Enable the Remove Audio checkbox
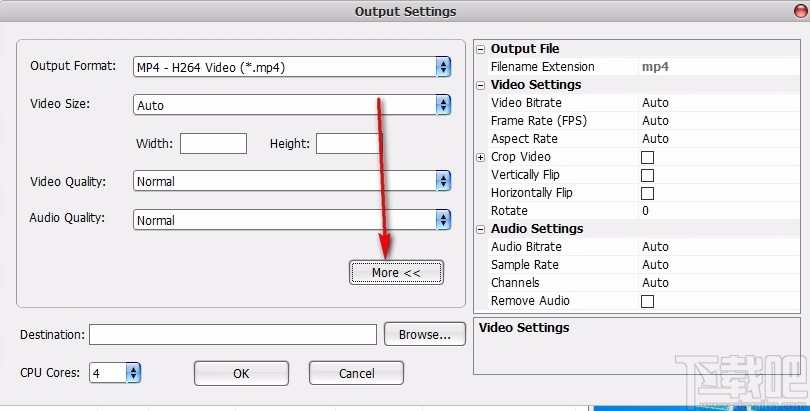This screenshot has height=411, width=810. click(x=647, y=301)
